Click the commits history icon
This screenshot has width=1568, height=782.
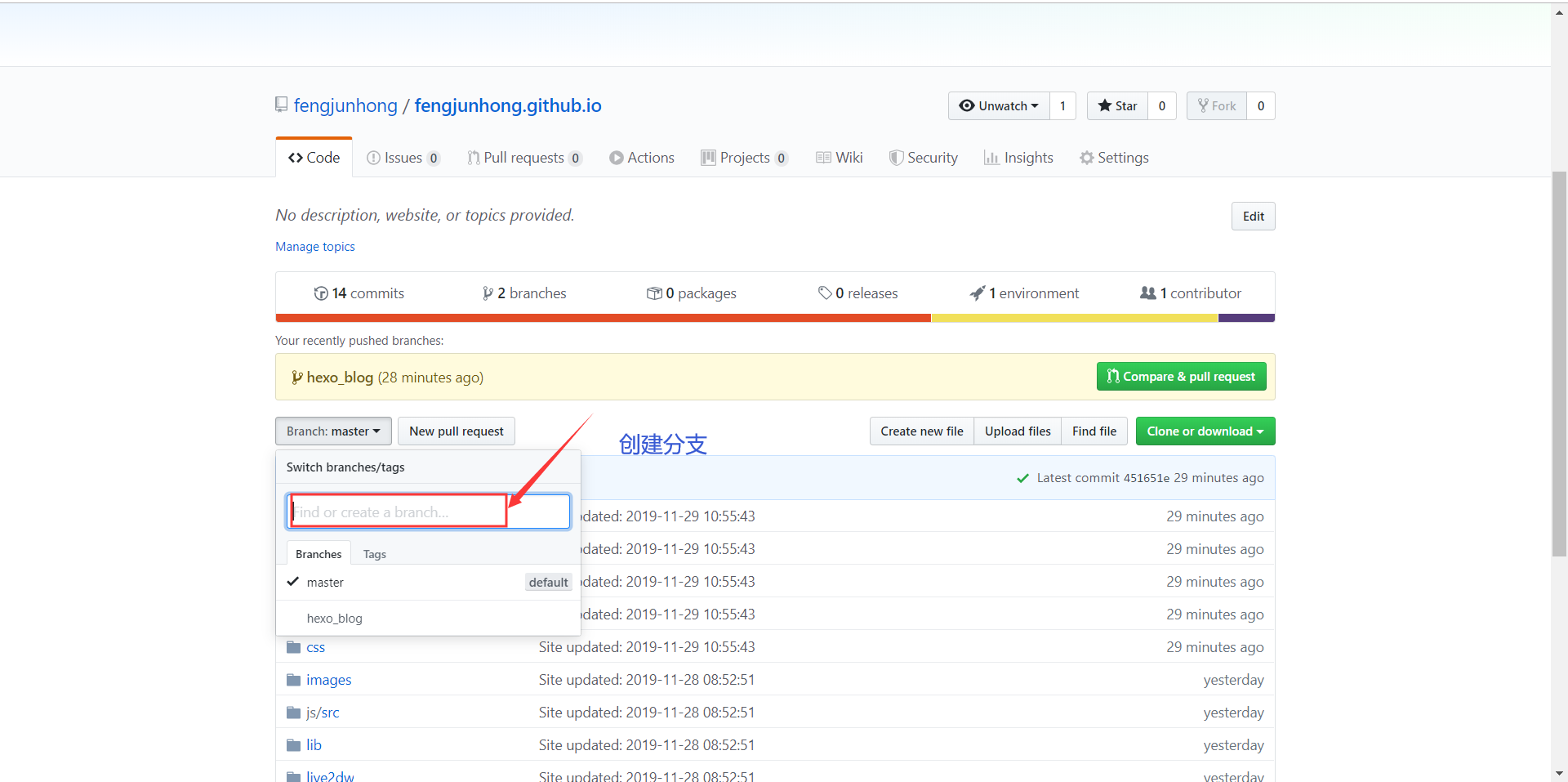[321, 293]
